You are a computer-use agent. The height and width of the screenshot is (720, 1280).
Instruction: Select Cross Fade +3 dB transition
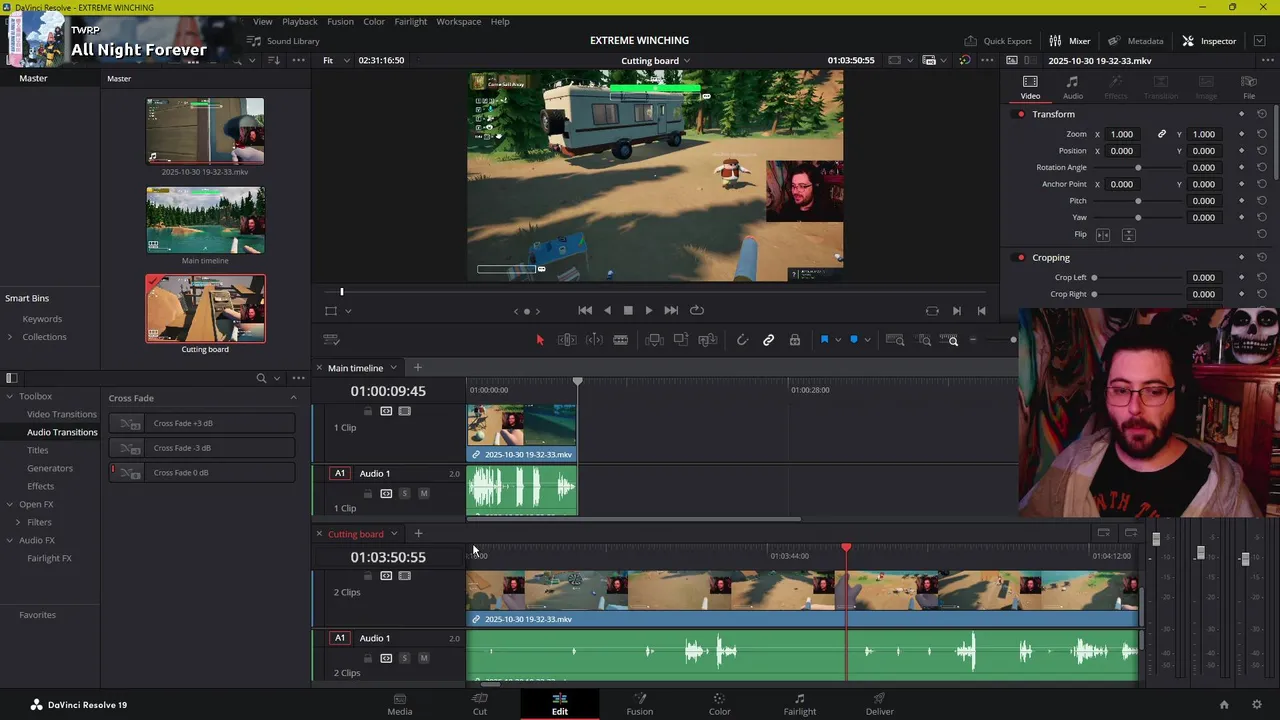tap(202, 423)
